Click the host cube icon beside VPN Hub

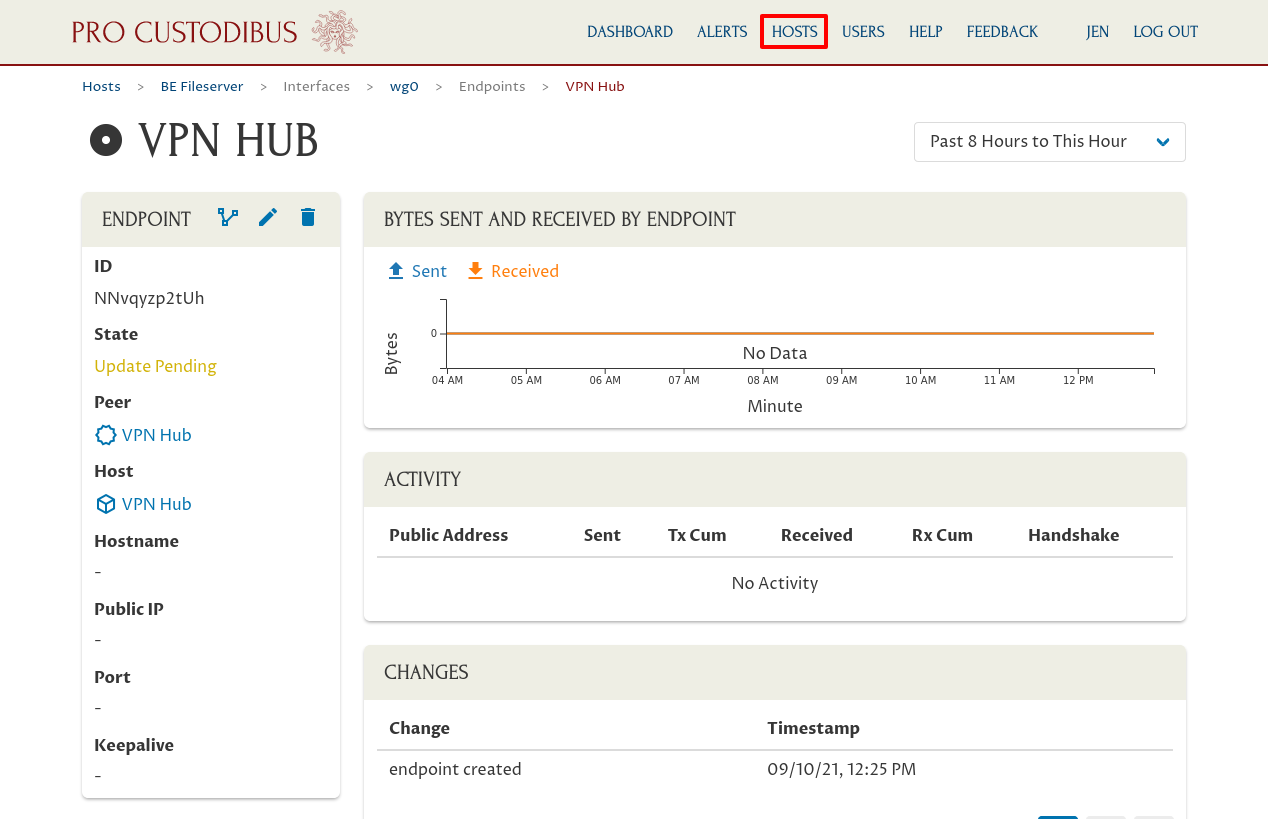pyautogui.click(x=105, y=504)
